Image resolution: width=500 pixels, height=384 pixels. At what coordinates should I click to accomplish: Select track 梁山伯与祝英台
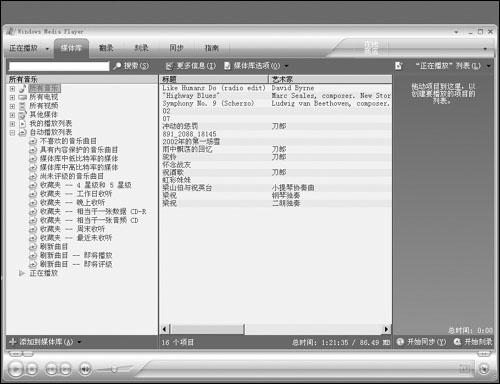(187, 188)
